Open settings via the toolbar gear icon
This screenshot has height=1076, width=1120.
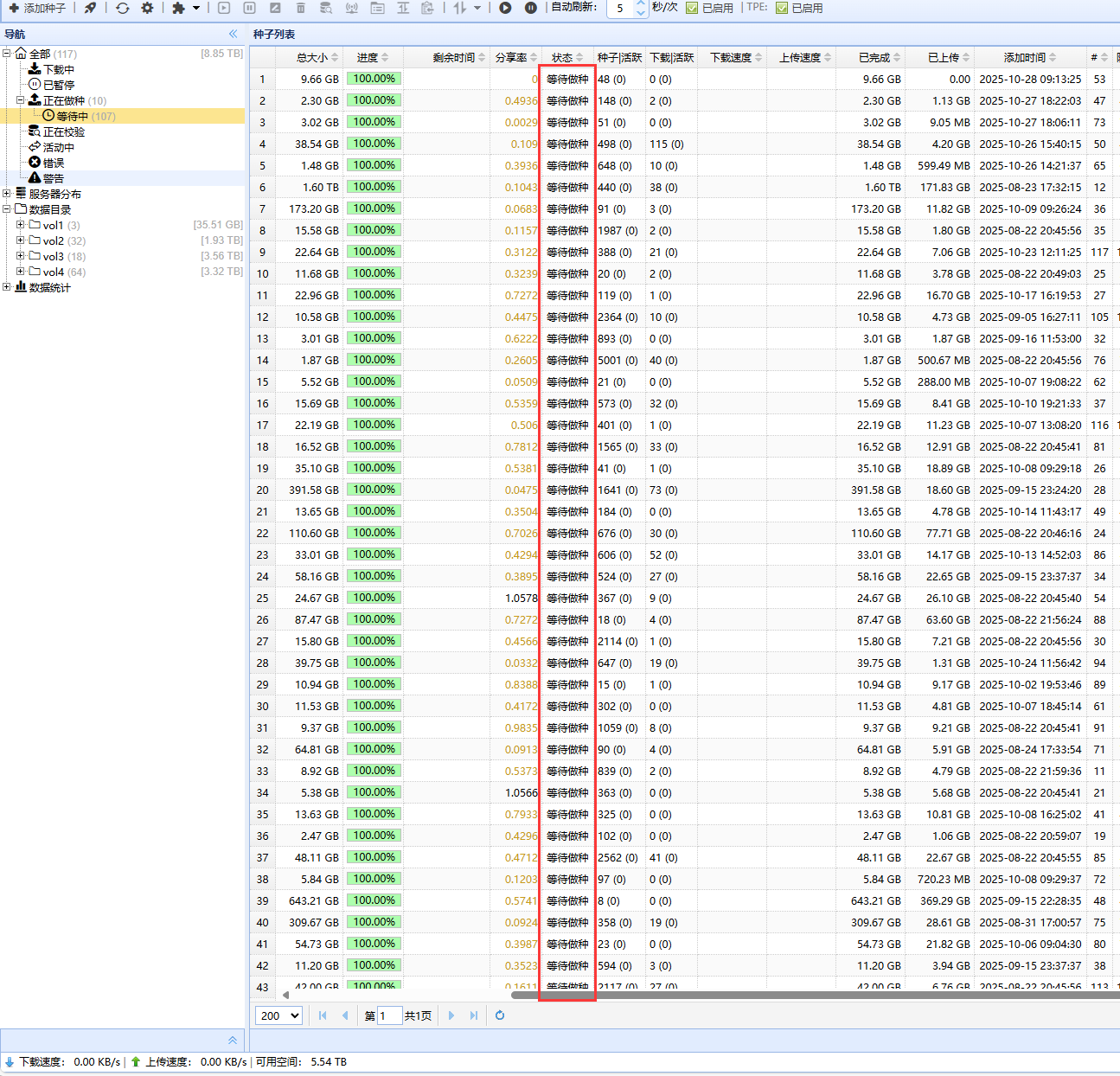[147, 8]
